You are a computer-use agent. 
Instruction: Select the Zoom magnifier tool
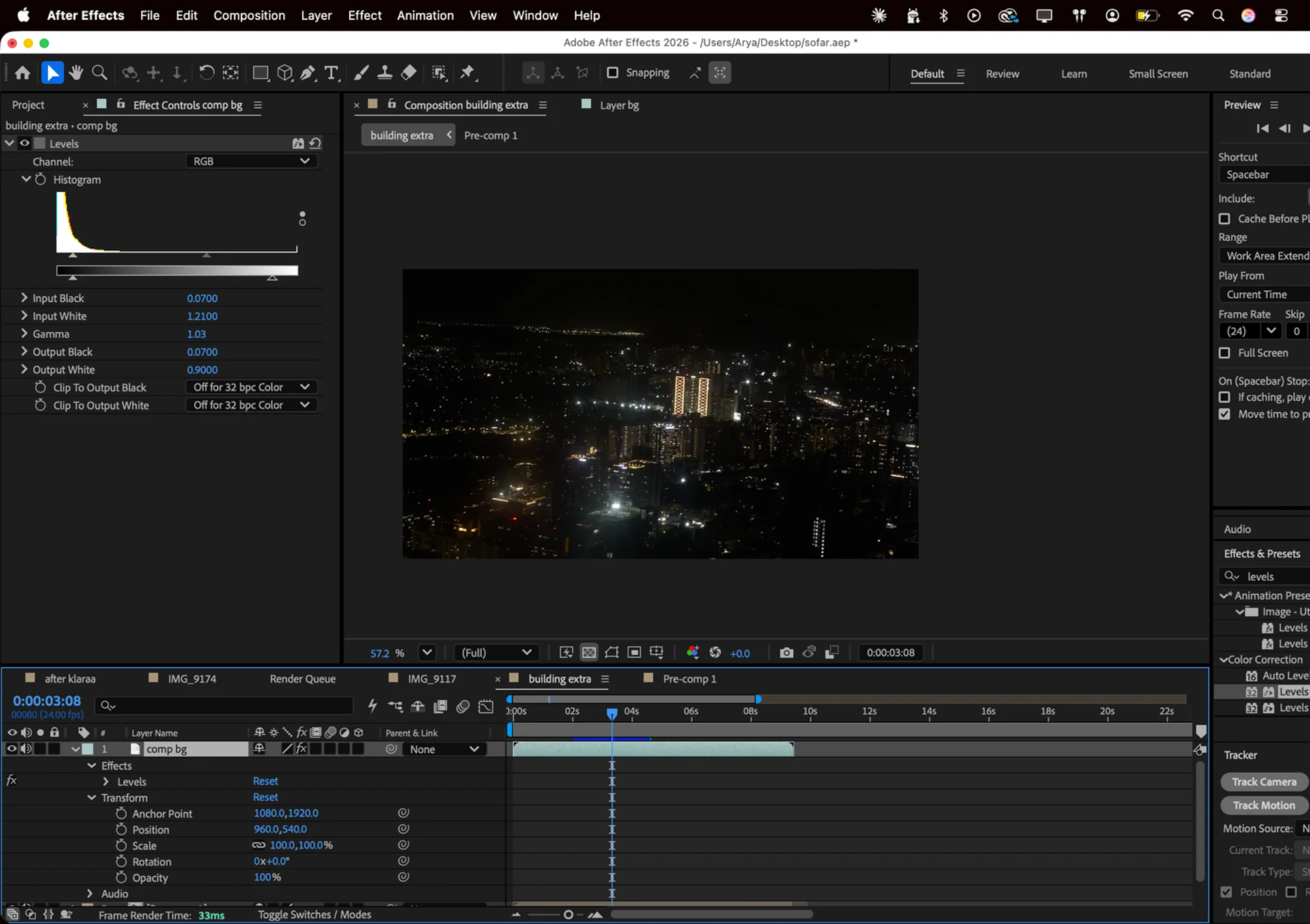click(x=100, y=73)
